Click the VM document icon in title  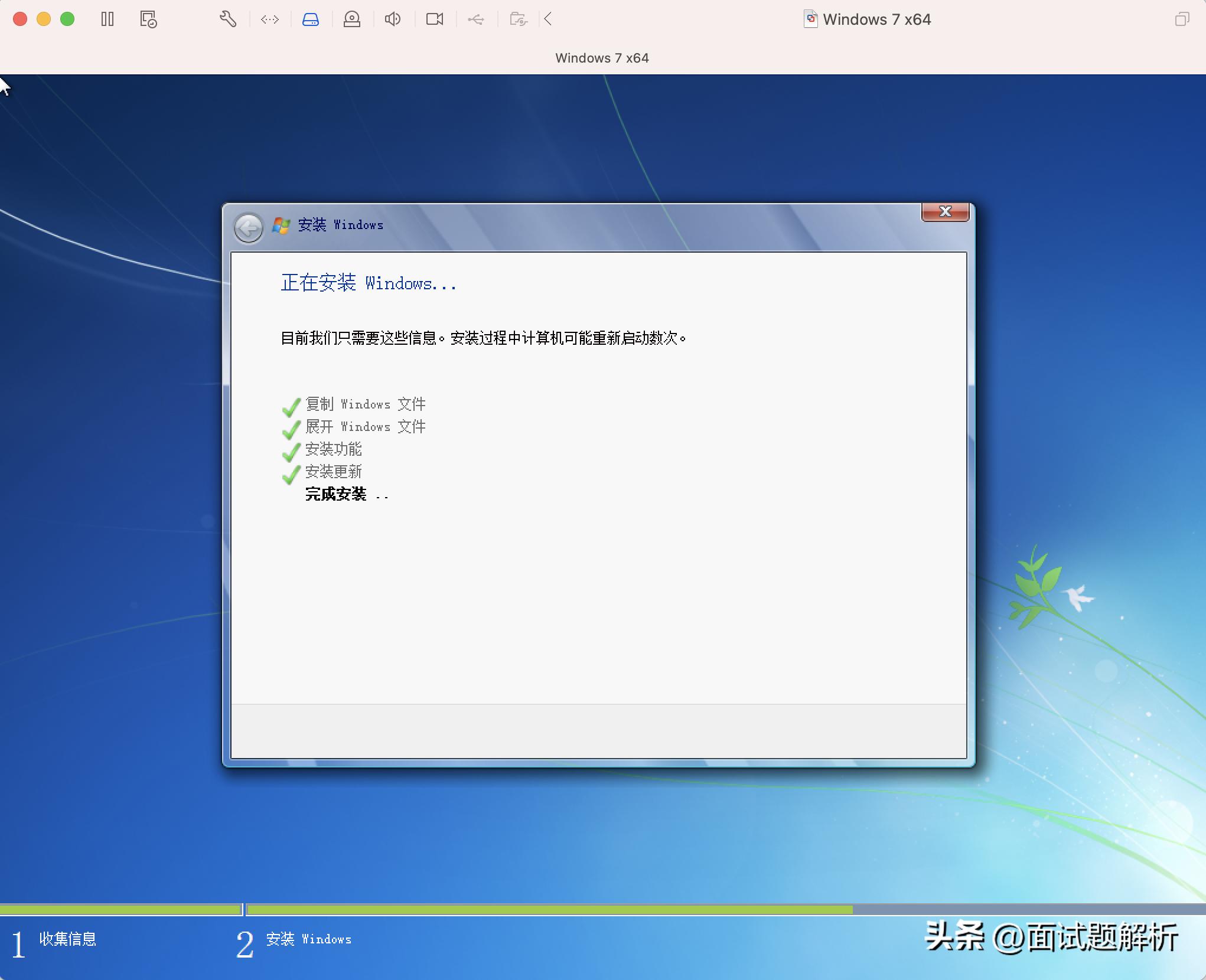coord(811,19)
